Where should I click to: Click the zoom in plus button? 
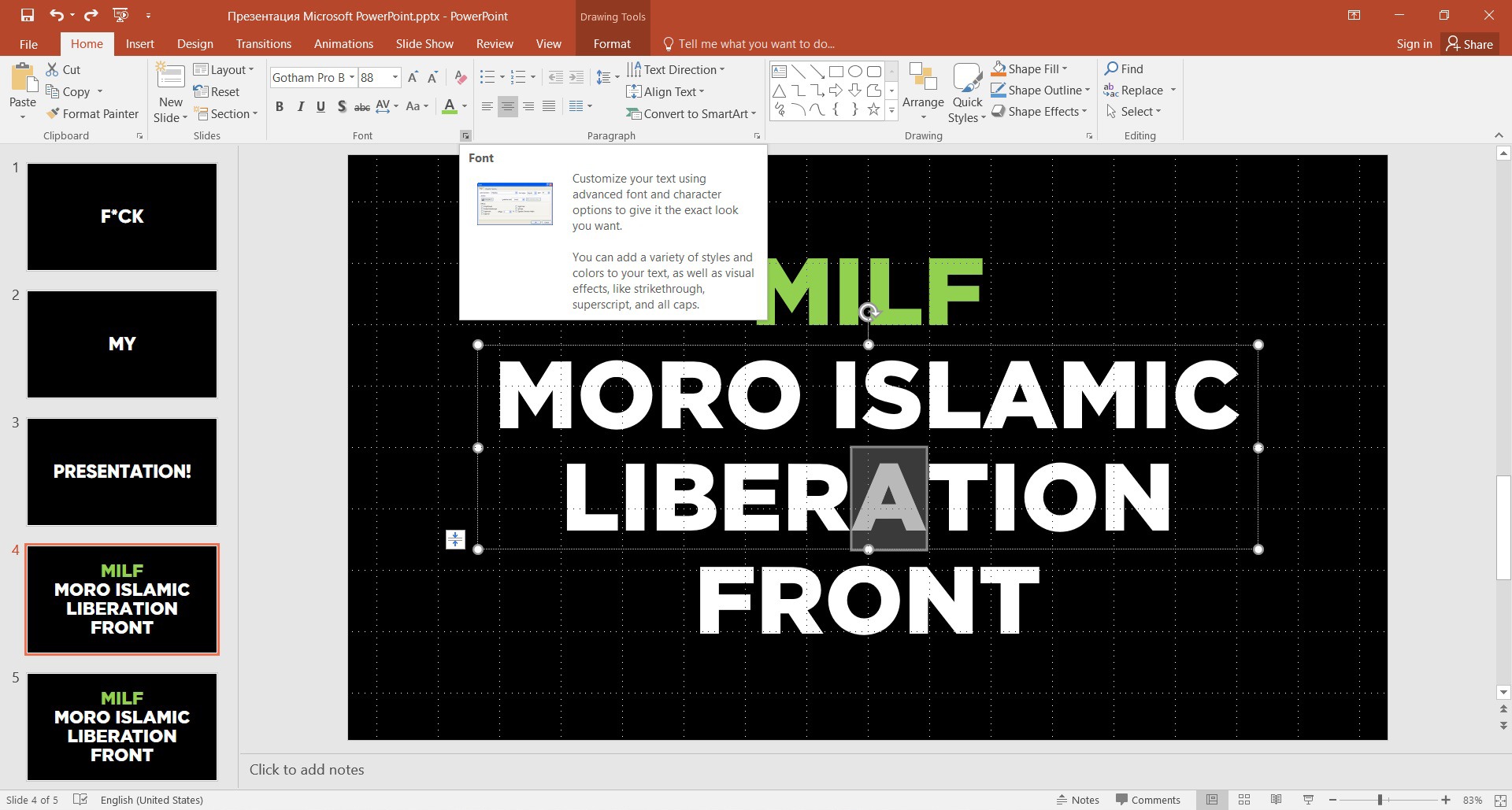(1446, 800)
